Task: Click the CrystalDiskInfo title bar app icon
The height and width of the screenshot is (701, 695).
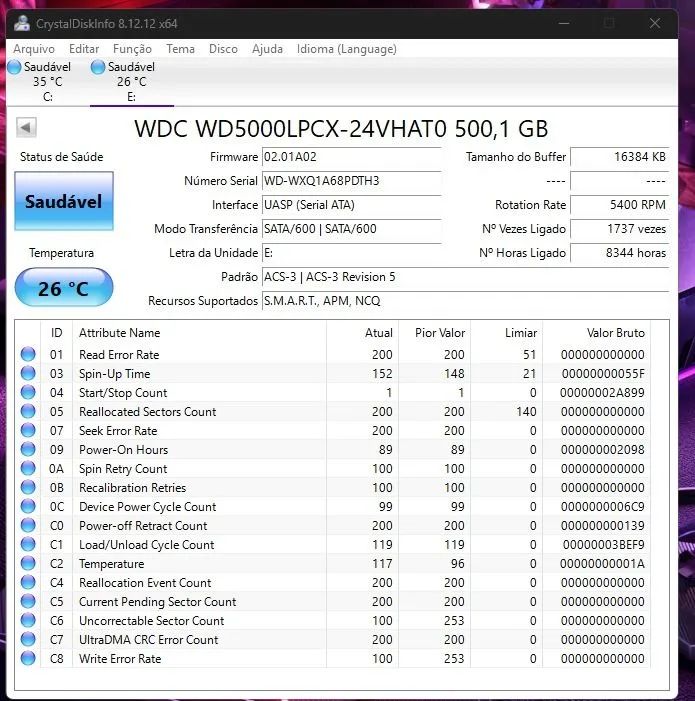Action: 21,23
